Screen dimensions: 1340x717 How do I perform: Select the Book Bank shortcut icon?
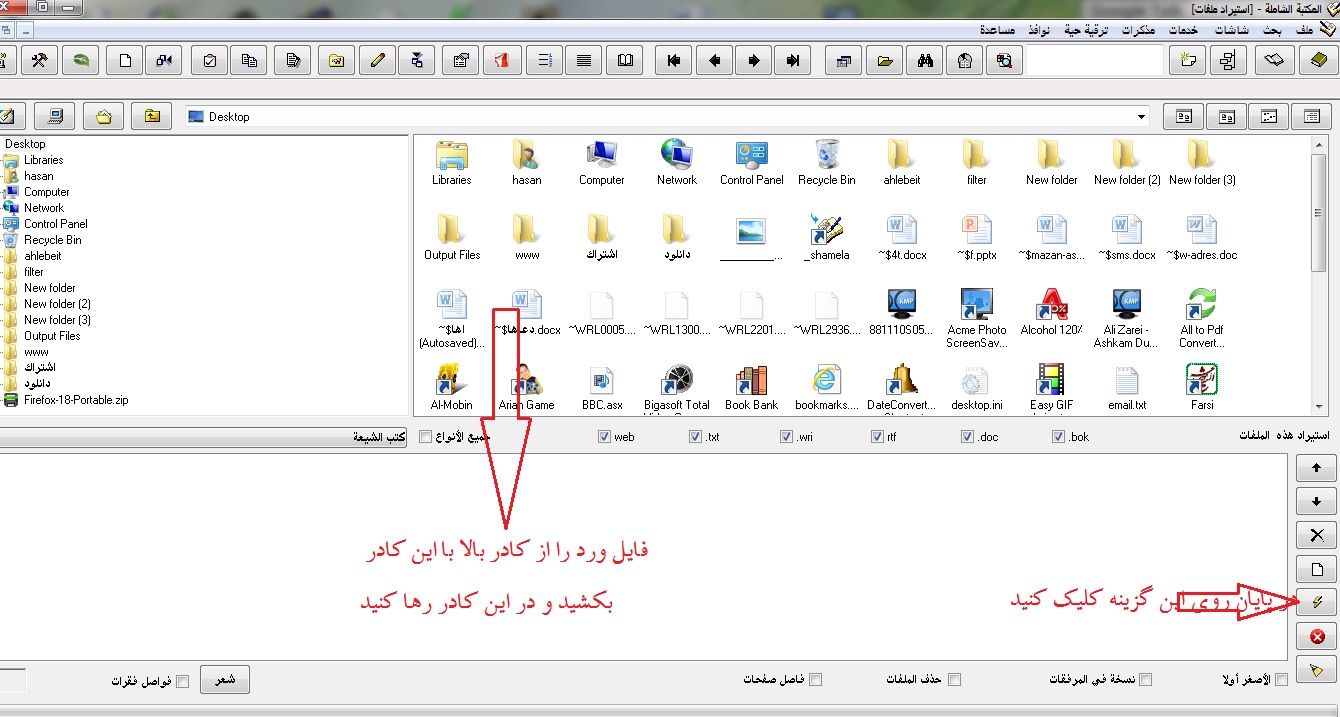[x=751, y=388]
